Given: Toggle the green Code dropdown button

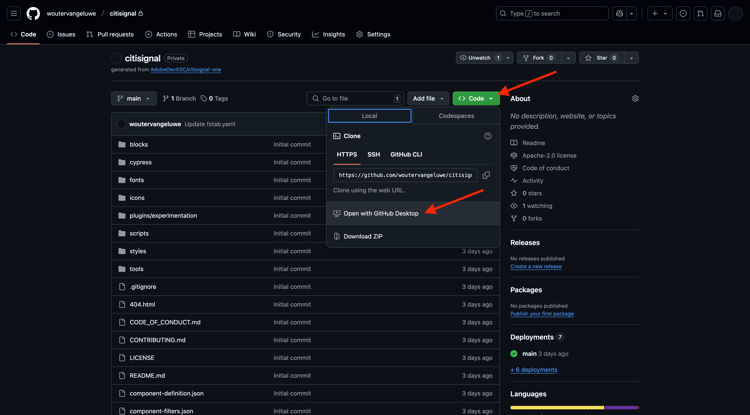Looking at the screenshot, I should [476, 98].
